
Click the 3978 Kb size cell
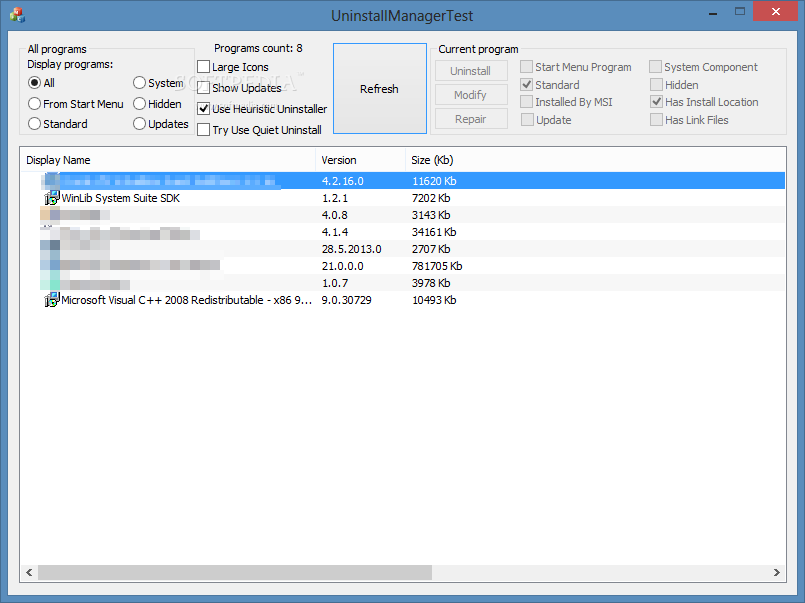[431, 283]
